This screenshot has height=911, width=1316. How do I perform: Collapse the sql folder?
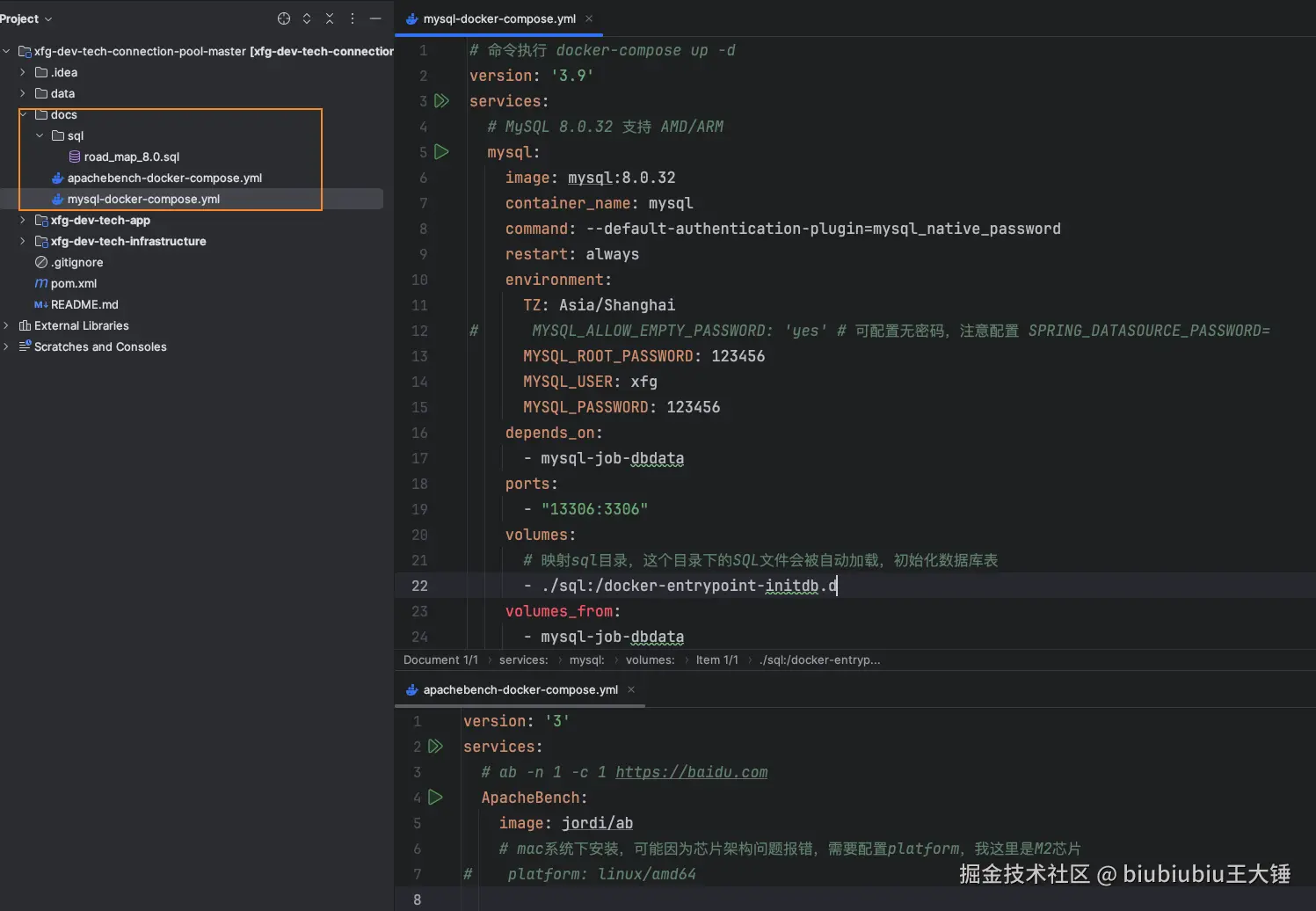tap(40, 135)
